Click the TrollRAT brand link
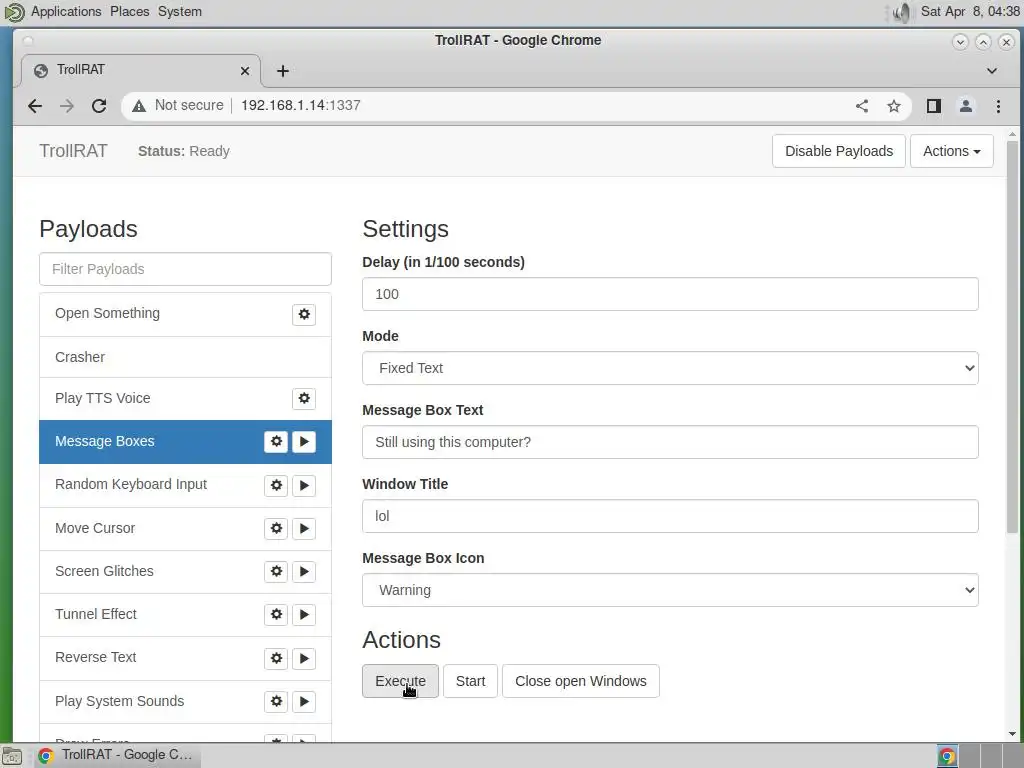The height and width of the screenshot is (768, 1024). coord(73,151)
